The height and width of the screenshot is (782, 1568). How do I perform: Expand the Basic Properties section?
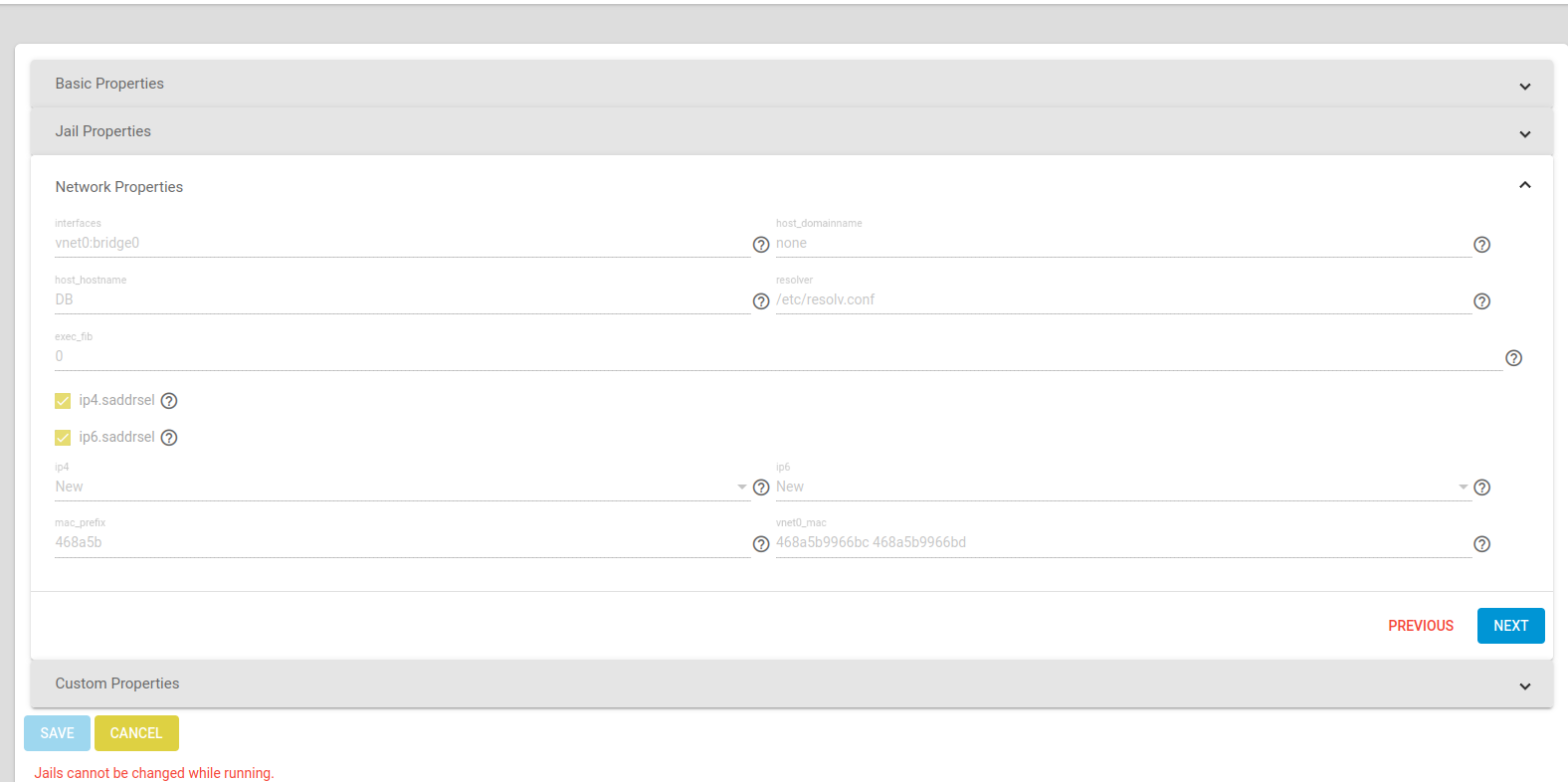coord(792,84)
